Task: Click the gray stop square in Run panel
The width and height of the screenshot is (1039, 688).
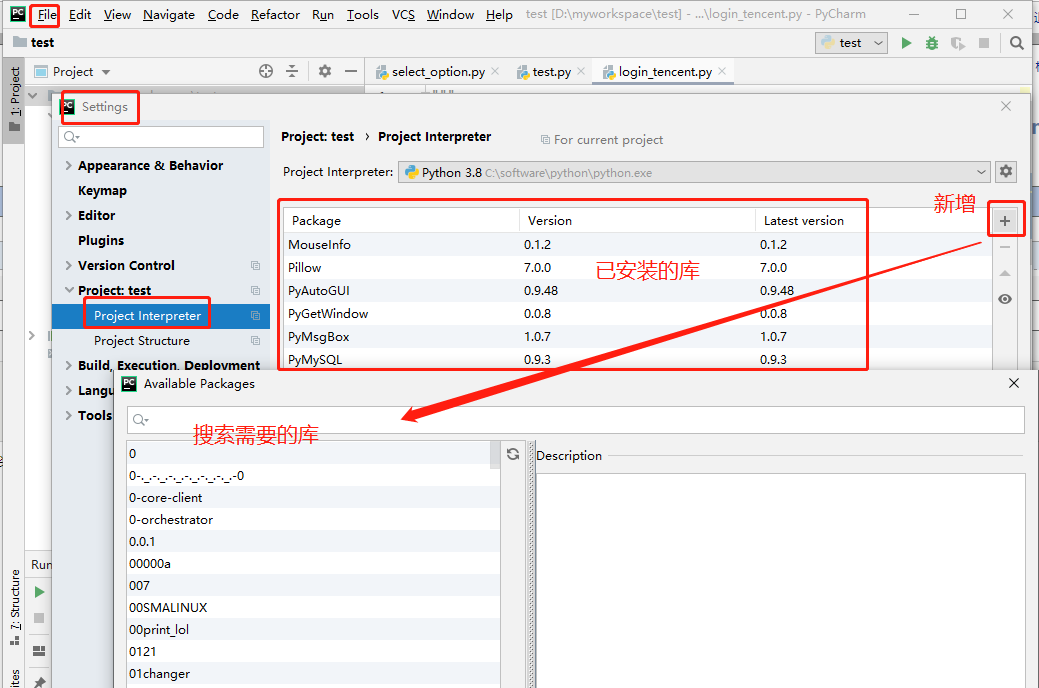Action: click(x=39, y=618)
